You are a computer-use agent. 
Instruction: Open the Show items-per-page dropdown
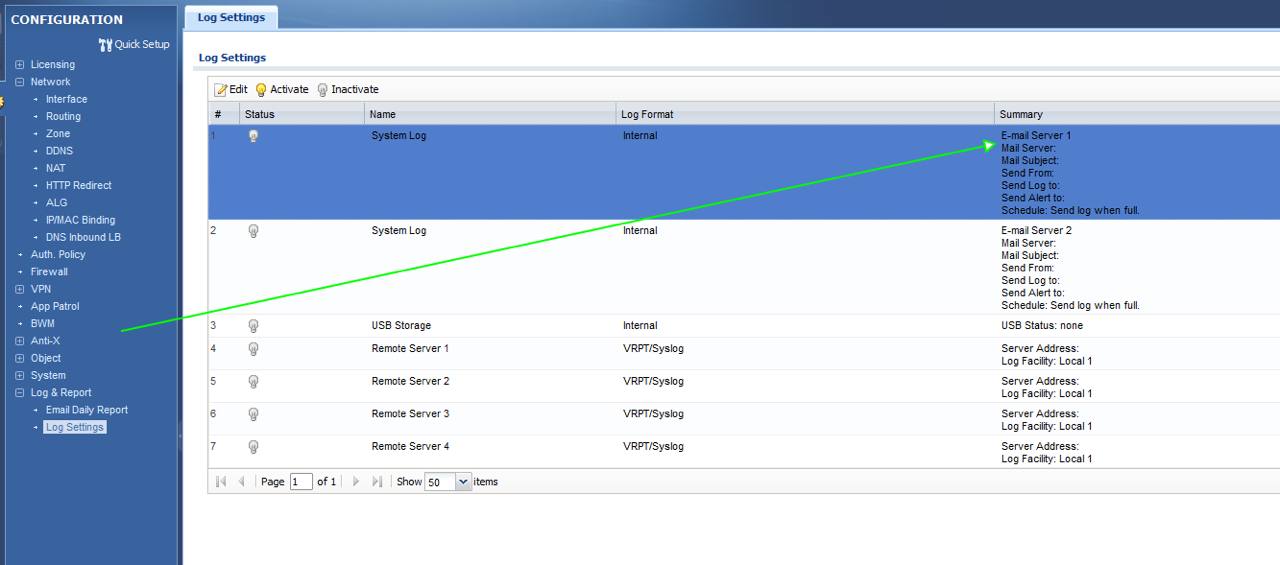tap(463, 481)
